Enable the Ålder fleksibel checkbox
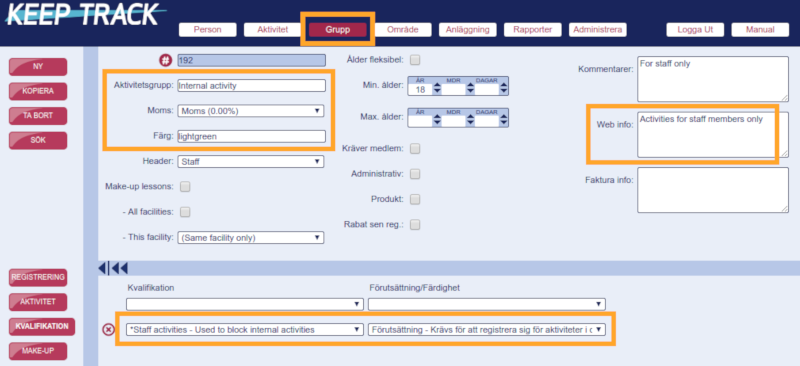The image size is (800, 366). pyautogui.click(x=415, y=60)
